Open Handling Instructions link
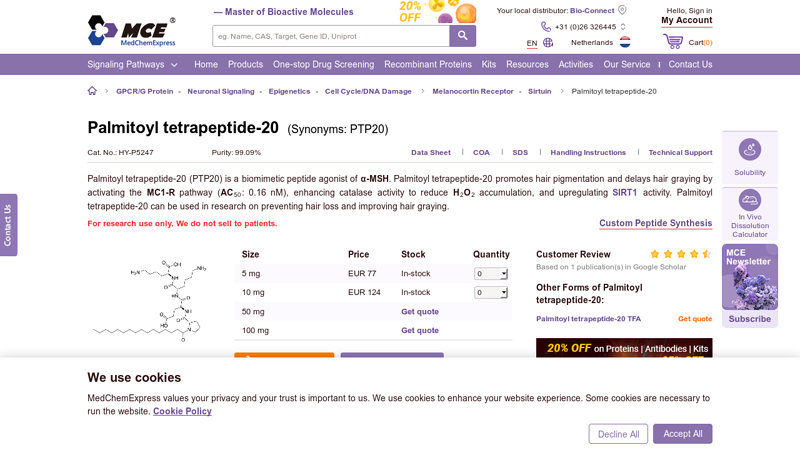Viewport: 800px width, 450px height. [588, 153]
